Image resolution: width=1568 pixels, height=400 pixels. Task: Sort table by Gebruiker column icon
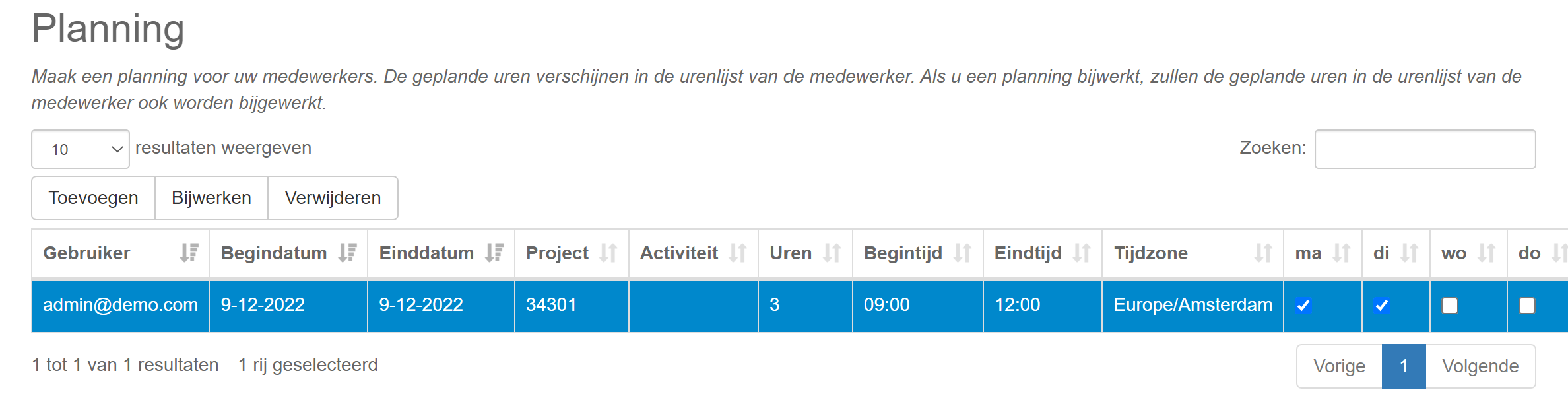click(189, 253)
